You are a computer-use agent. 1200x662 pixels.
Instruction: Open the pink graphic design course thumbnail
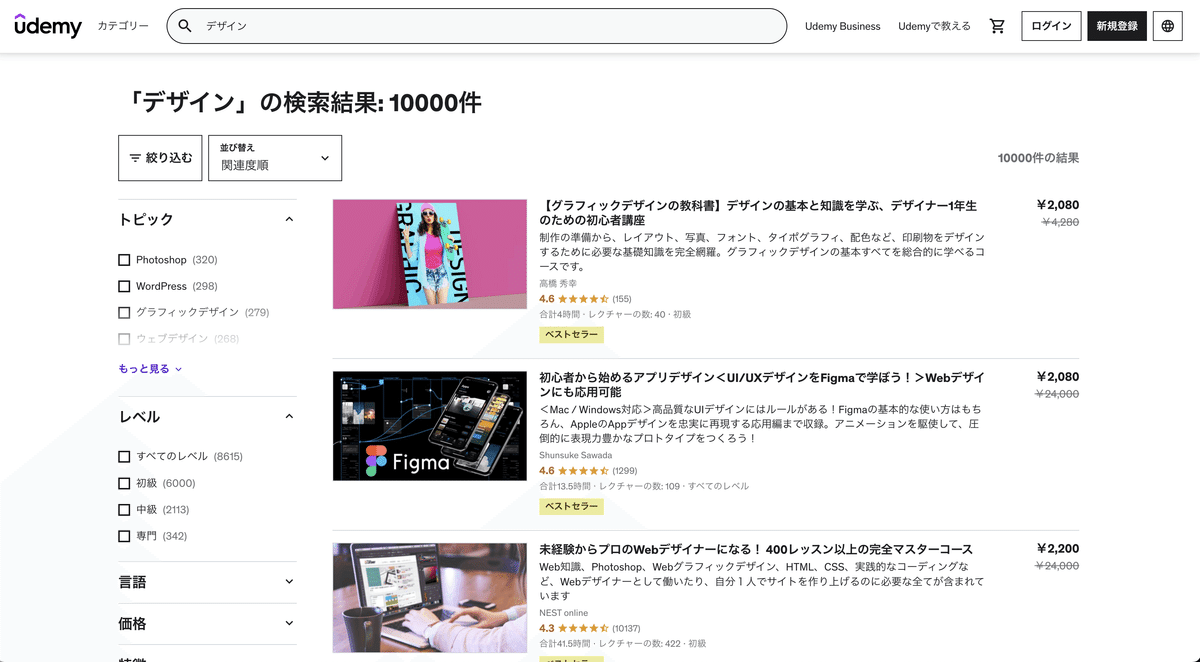tap(430, 254)
